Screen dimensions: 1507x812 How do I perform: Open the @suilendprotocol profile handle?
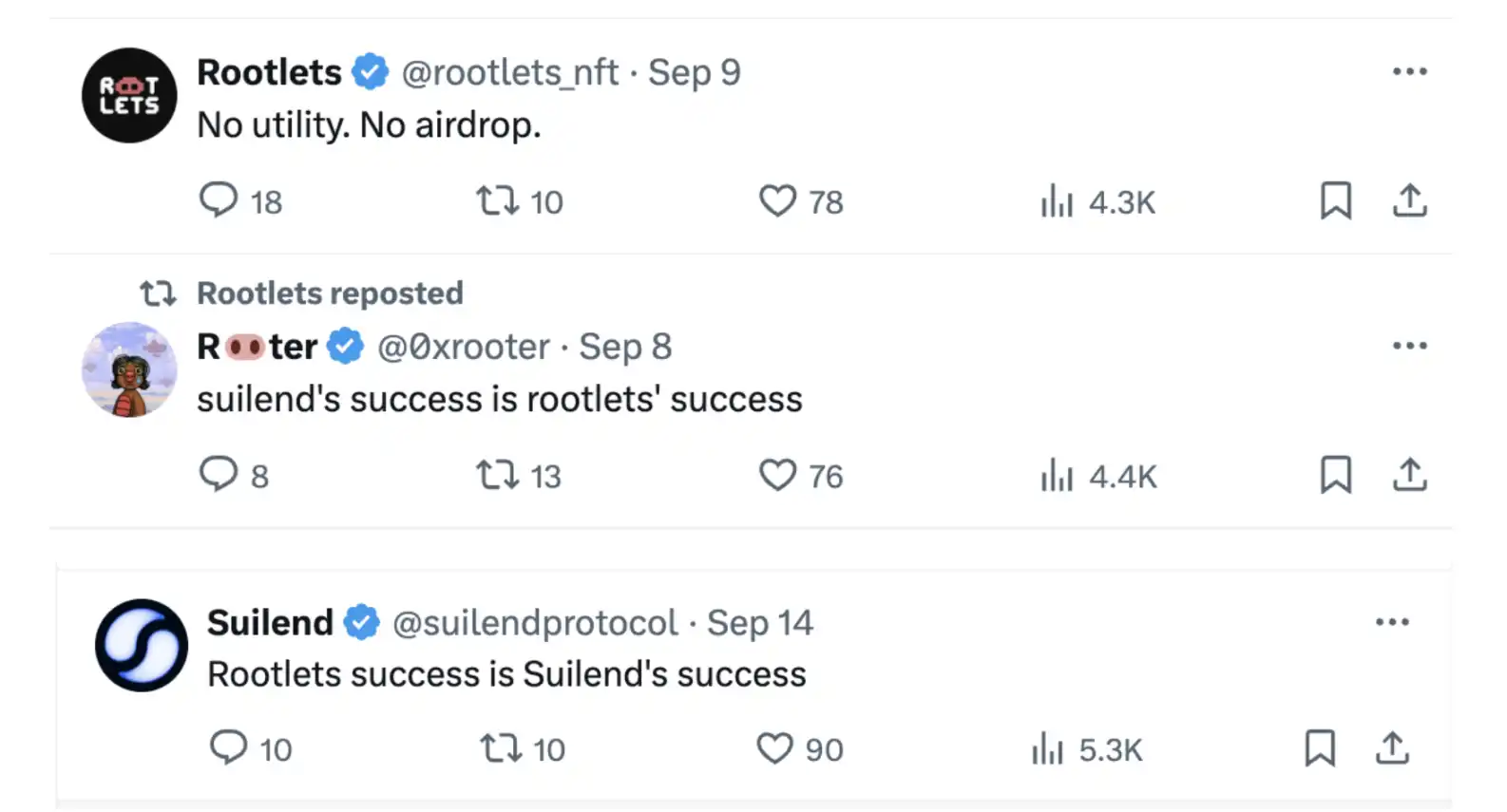pos(535,623)
